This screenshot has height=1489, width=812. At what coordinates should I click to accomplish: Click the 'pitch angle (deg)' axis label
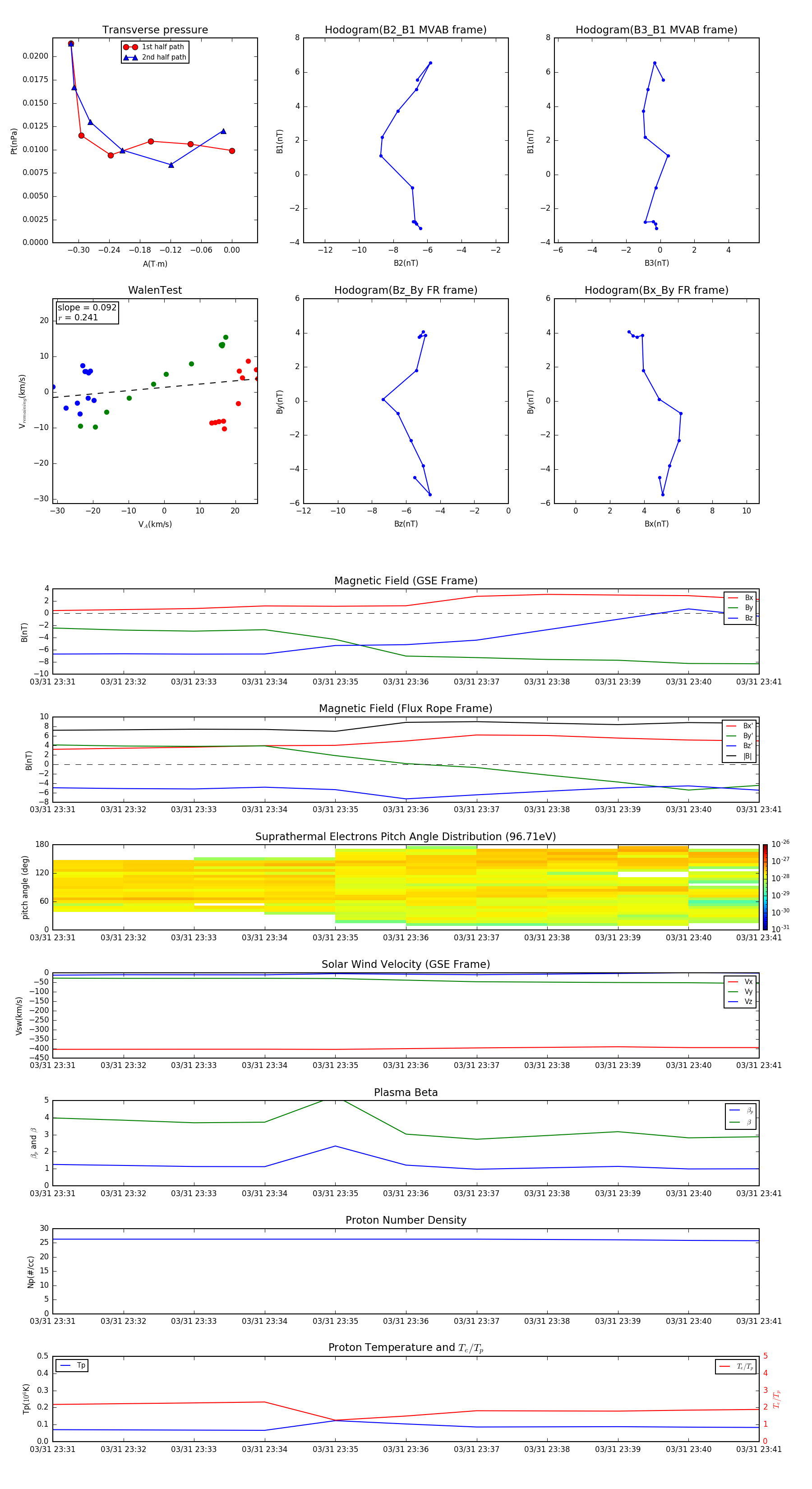click(25, 887)
